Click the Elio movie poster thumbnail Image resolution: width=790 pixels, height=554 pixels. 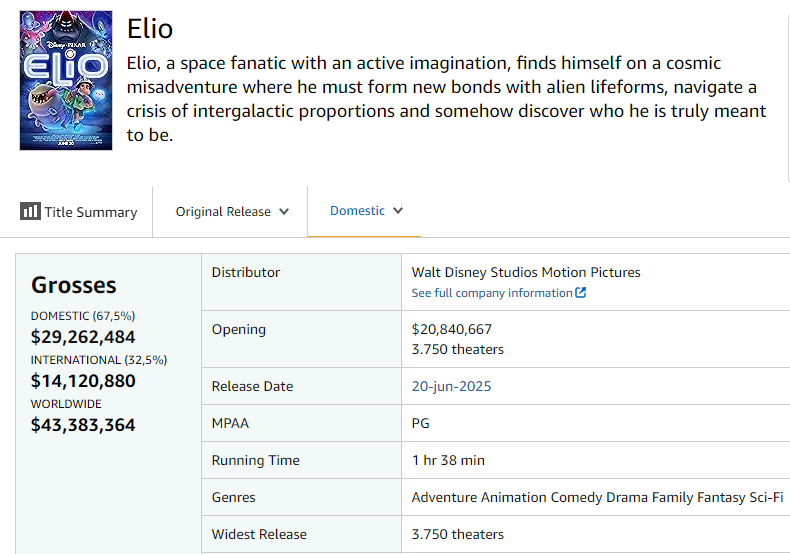point(66,81)
